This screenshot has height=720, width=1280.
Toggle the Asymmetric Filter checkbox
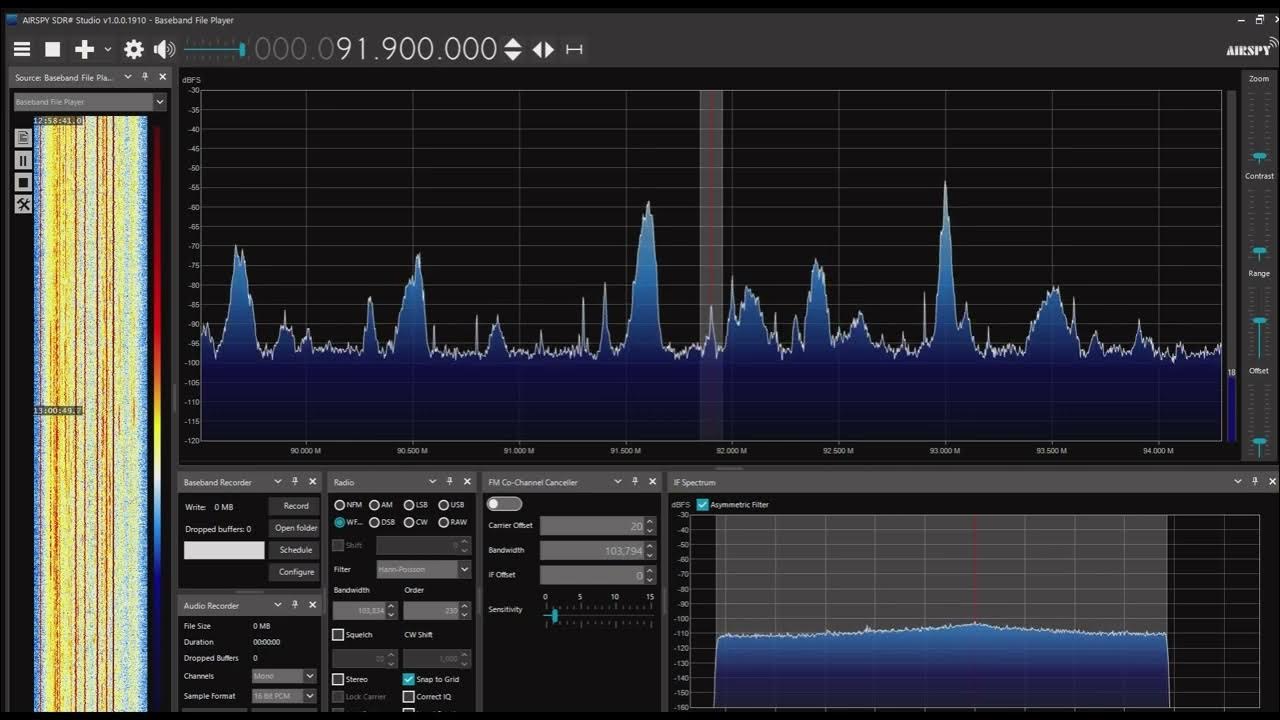702,505
